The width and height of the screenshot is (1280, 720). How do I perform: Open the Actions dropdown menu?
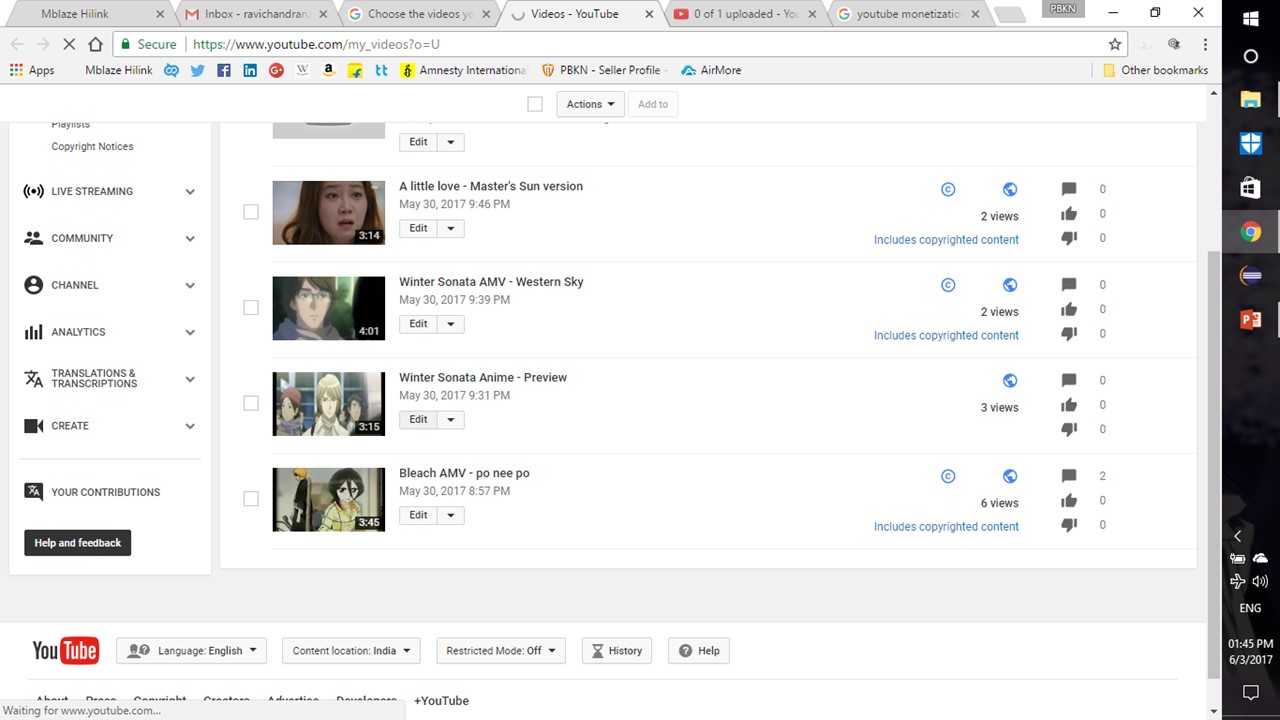tap(590, 104)
